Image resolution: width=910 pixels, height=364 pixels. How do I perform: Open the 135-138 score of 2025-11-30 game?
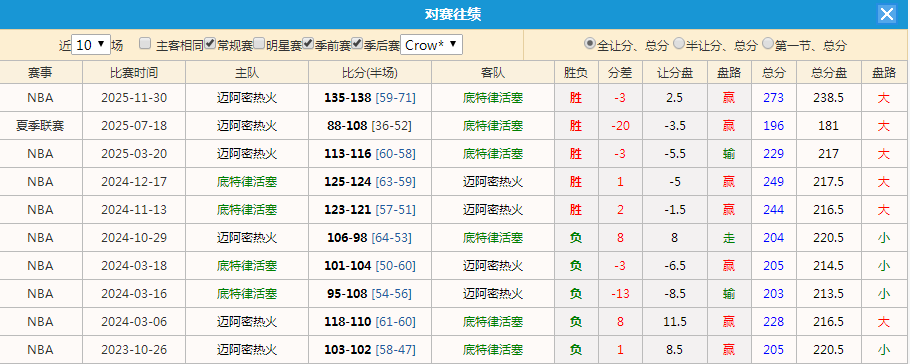pos(347,98)
